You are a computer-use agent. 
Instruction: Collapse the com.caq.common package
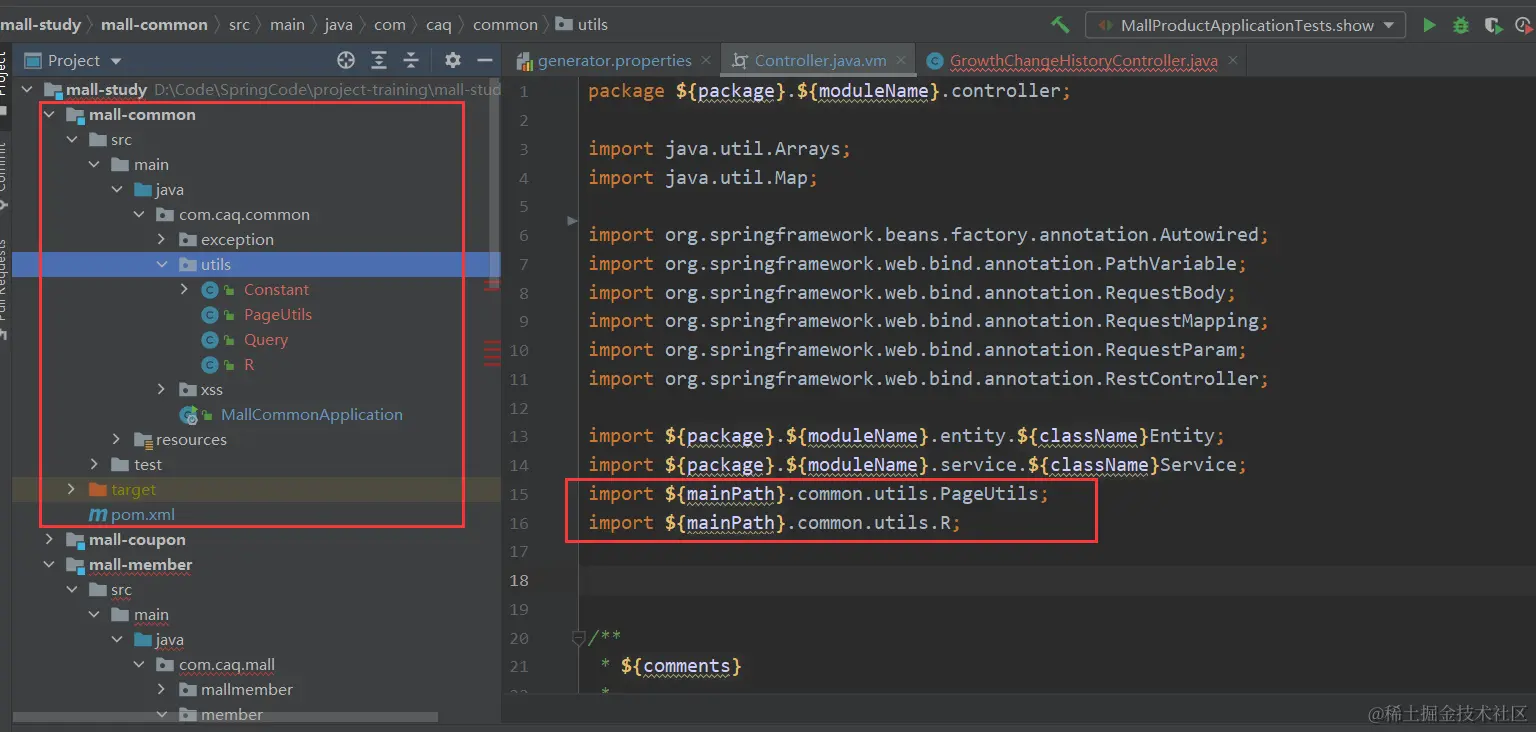point(139,215)
